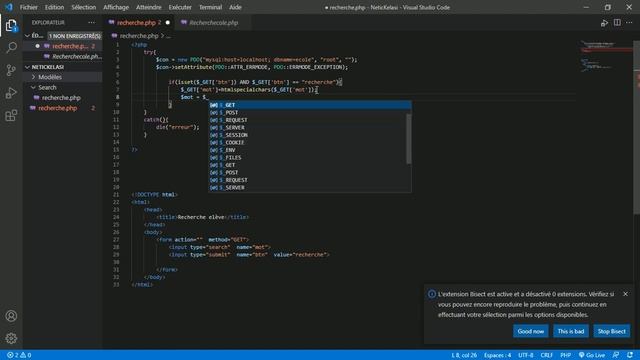Open notifications bell in status bar
The height and width of the screenshot is (360, 640).
point(630,355)
